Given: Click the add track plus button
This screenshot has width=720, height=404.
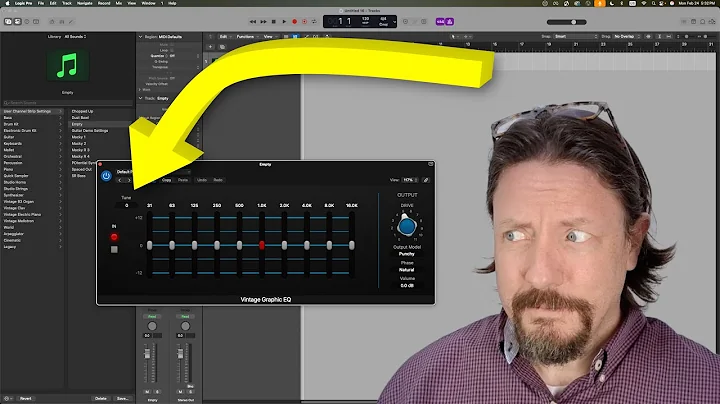Looking at the screenshot, I should (210, 47).
